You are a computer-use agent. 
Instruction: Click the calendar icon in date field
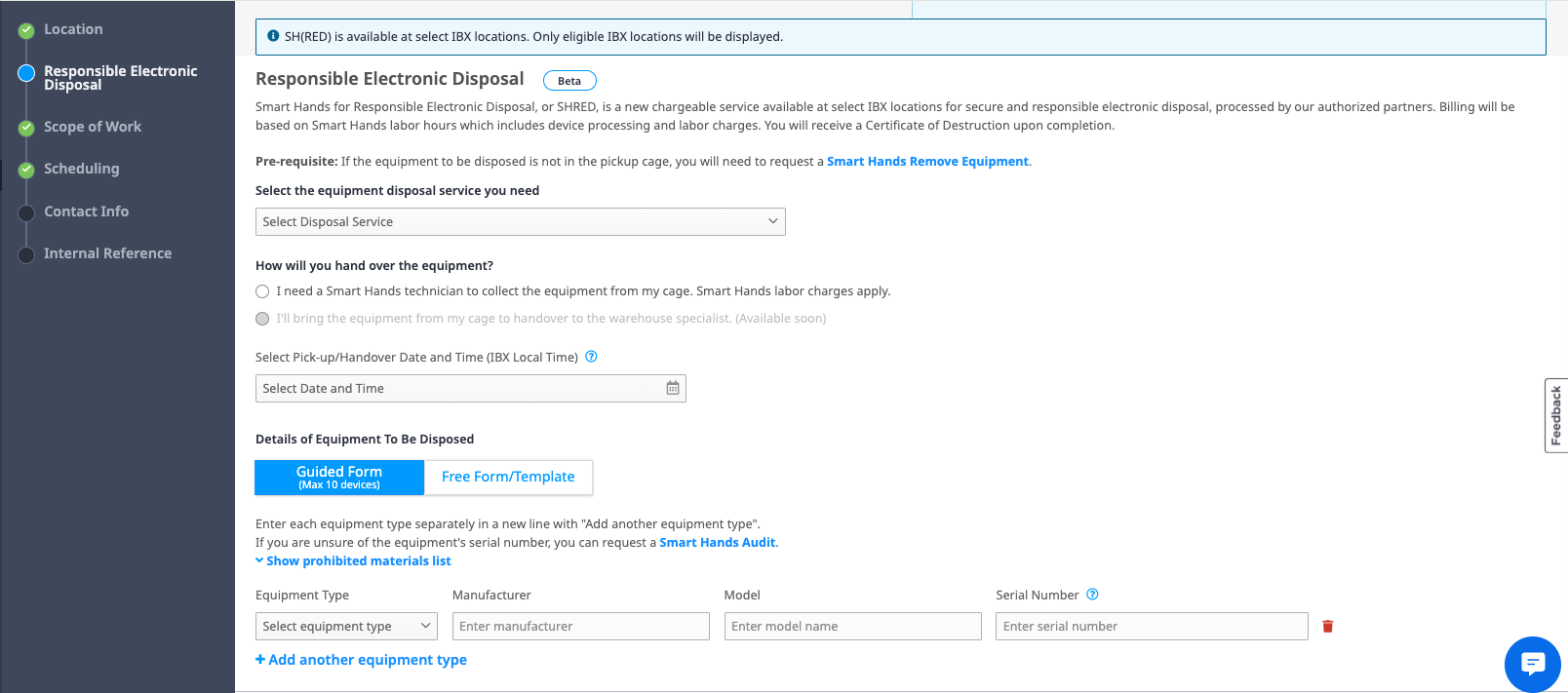coord(673,388)
